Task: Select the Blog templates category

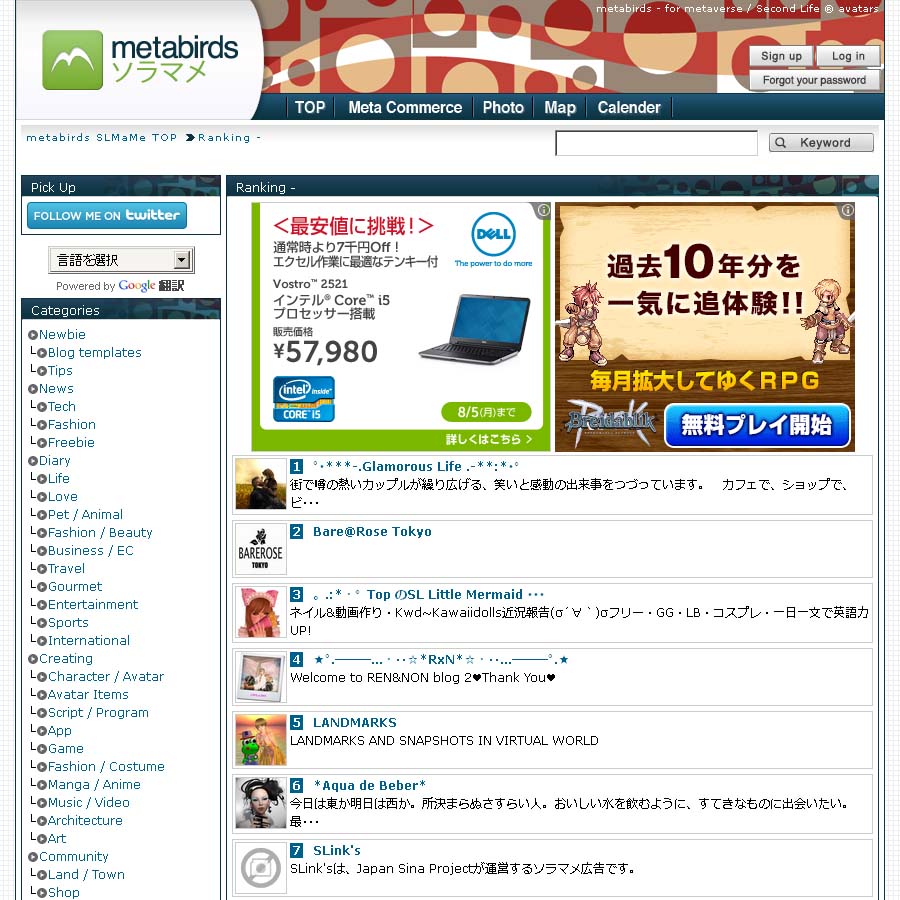Action: (94, 352)
